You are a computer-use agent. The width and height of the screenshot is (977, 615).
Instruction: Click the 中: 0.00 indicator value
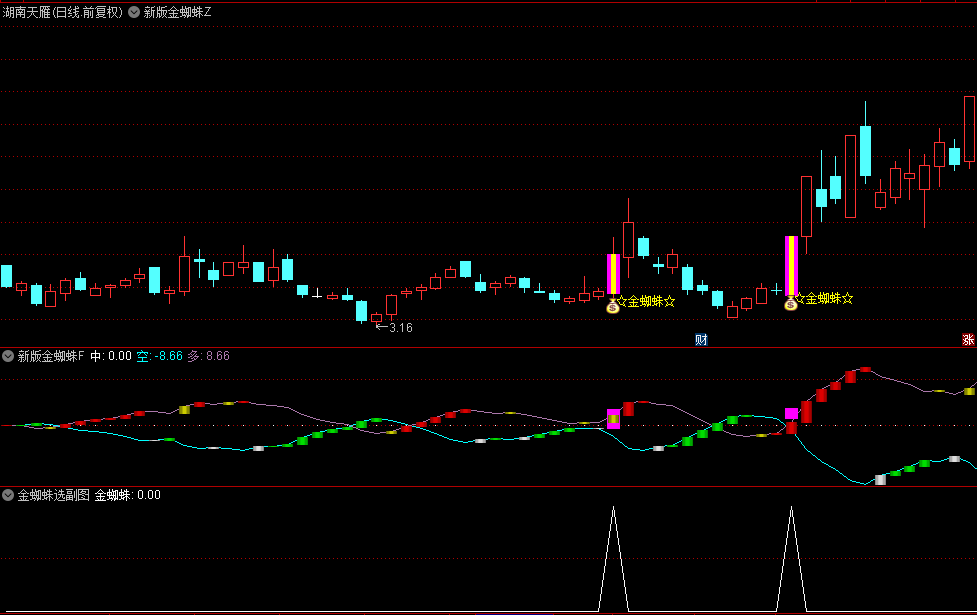tap(111, 356)
